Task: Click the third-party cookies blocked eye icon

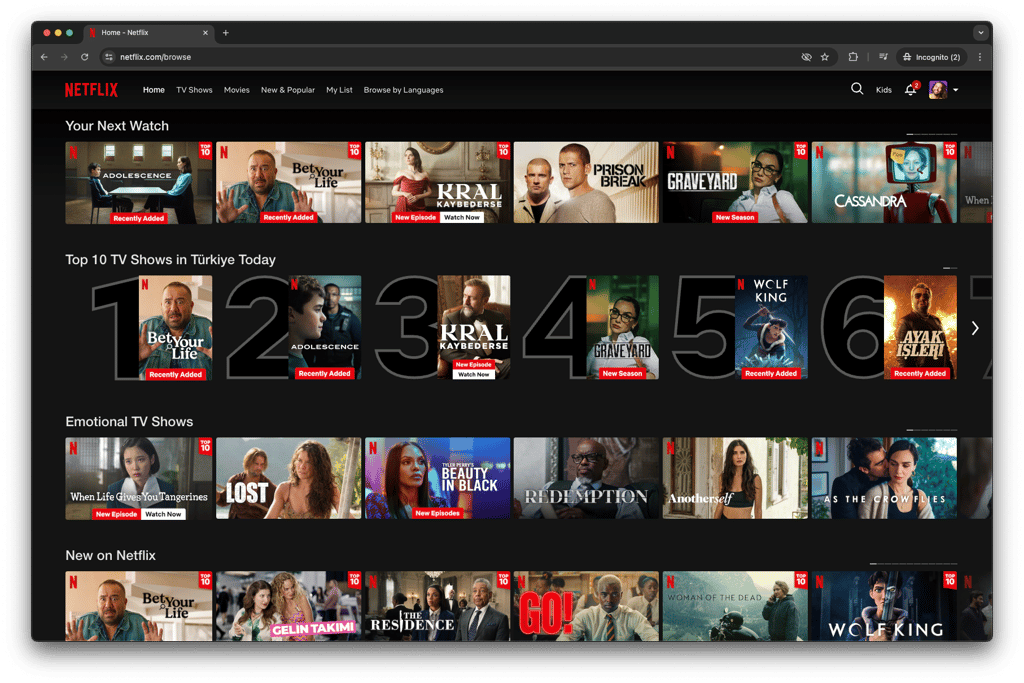Action: 807,57
